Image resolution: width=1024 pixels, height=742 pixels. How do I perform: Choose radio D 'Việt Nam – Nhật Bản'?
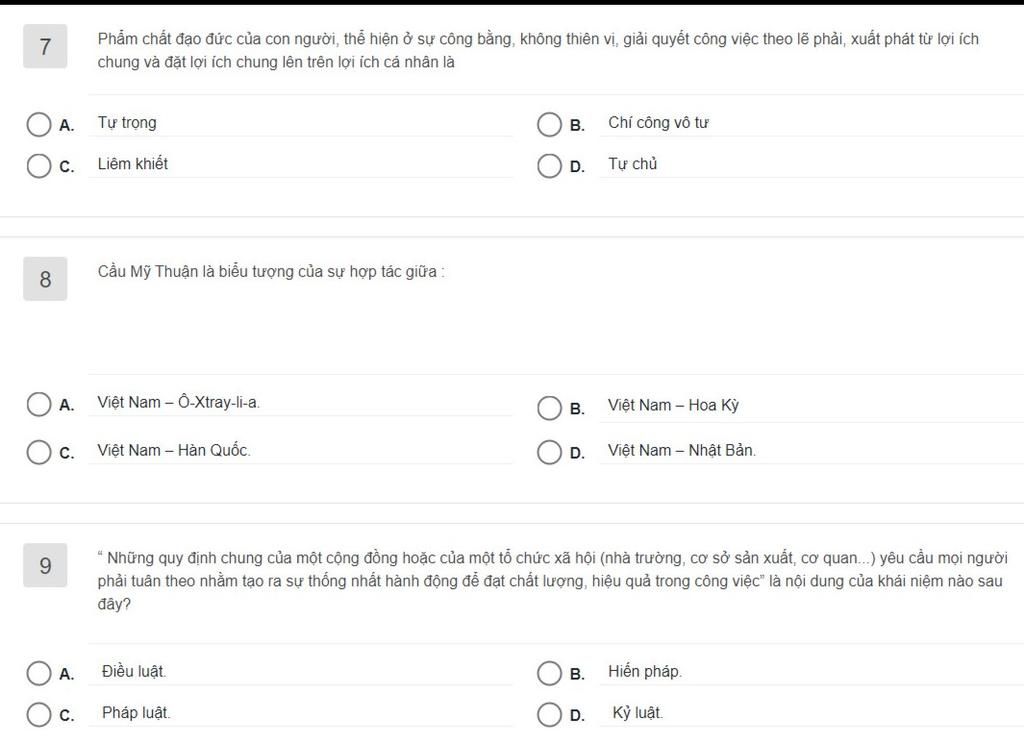(549, 452)
